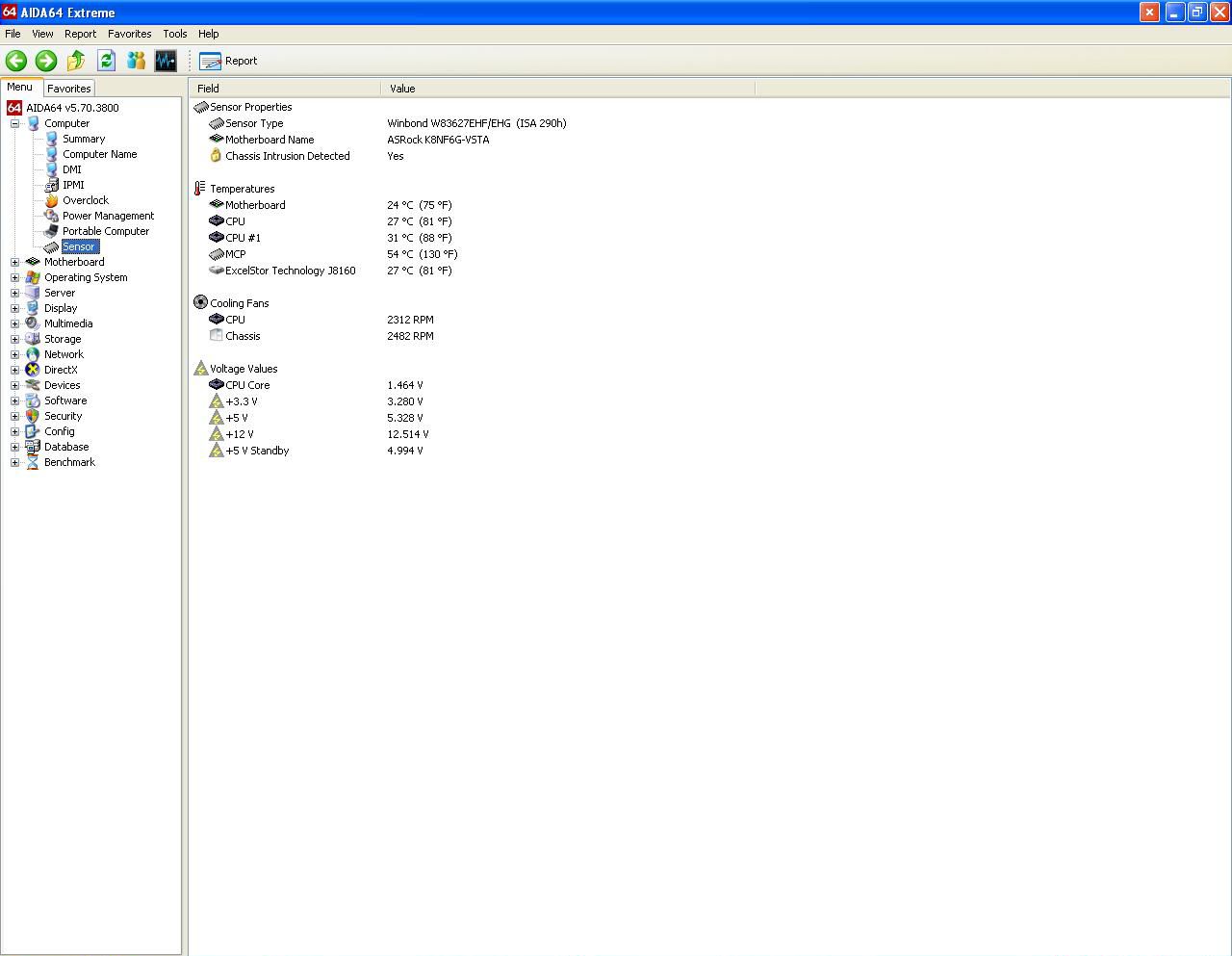Viewport: 1232px width, 956px height.
Task: Sort by the Field column header
Action: [x=285, y=89]
